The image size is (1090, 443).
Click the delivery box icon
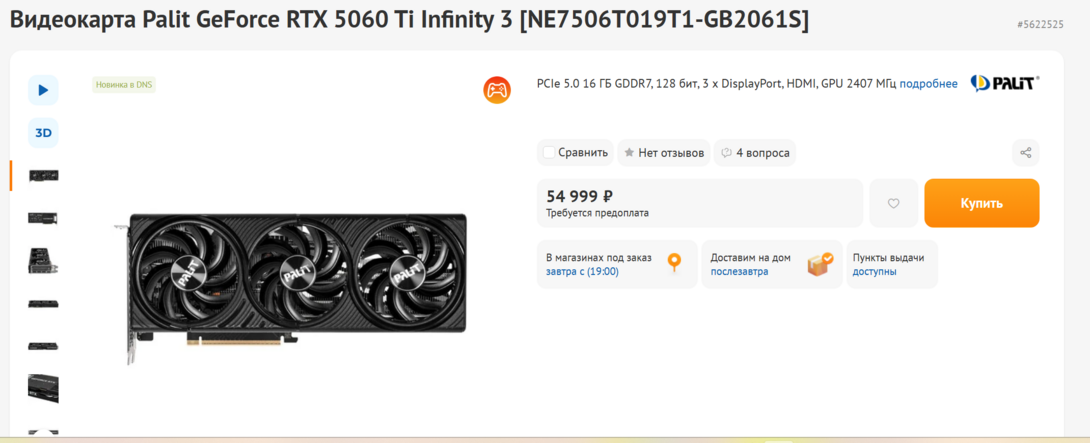coord(820,263)
